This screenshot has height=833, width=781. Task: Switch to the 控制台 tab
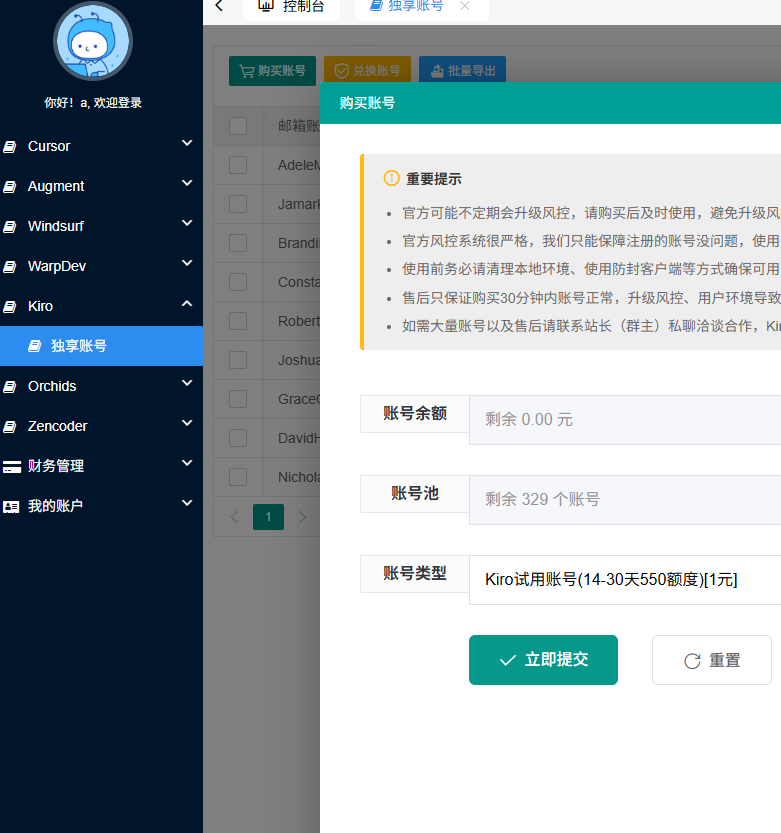tap(291, 6)
